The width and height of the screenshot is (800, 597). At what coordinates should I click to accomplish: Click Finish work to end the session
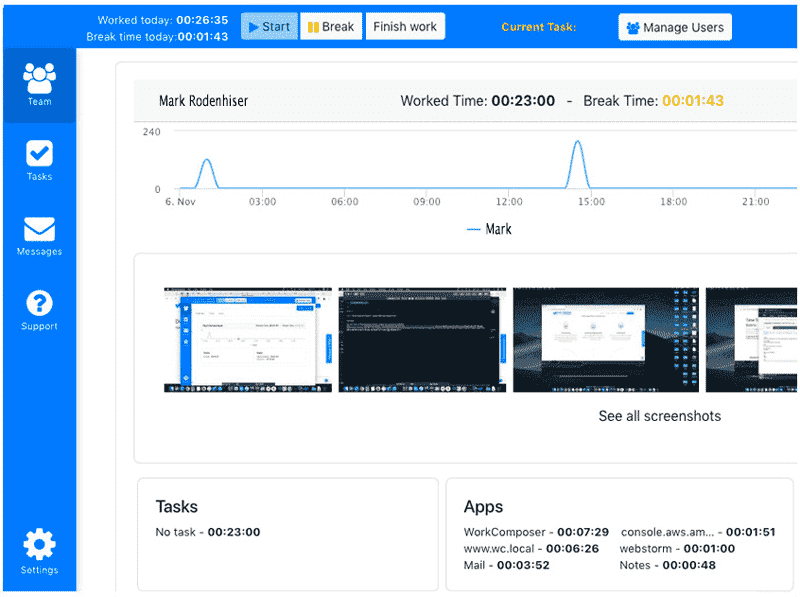[x=405, y=26]
